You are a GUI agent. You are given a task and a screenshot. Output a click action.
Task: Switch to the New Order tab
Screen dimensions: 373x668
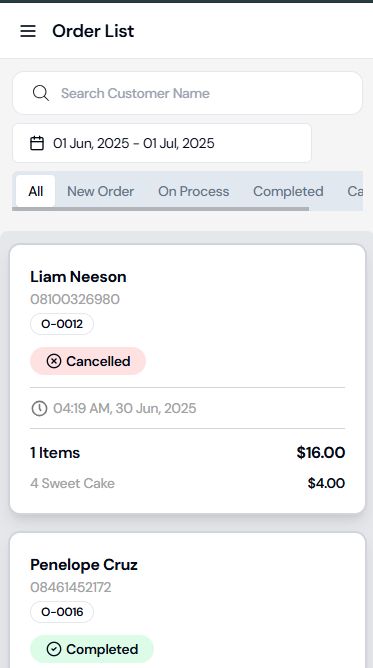[100, 191]
